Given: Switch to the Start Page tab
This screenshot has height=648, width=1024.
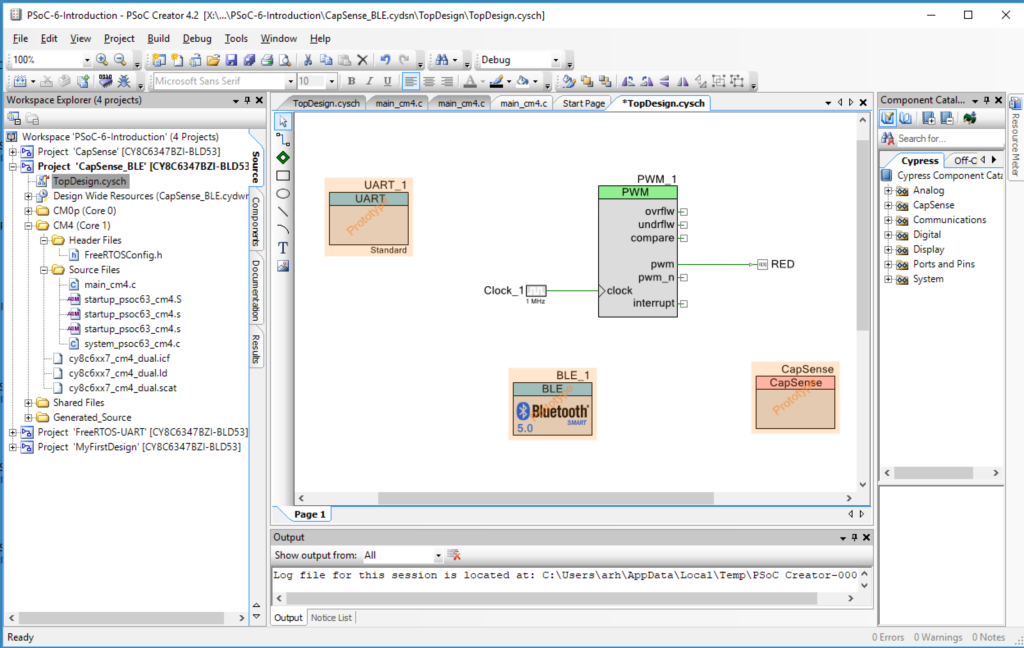Looking at the screenshot, I should click(583, 103).
